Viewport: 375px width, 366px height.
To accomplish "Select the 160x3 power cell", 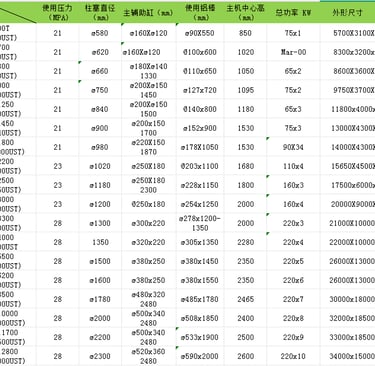I will (293, 185).
